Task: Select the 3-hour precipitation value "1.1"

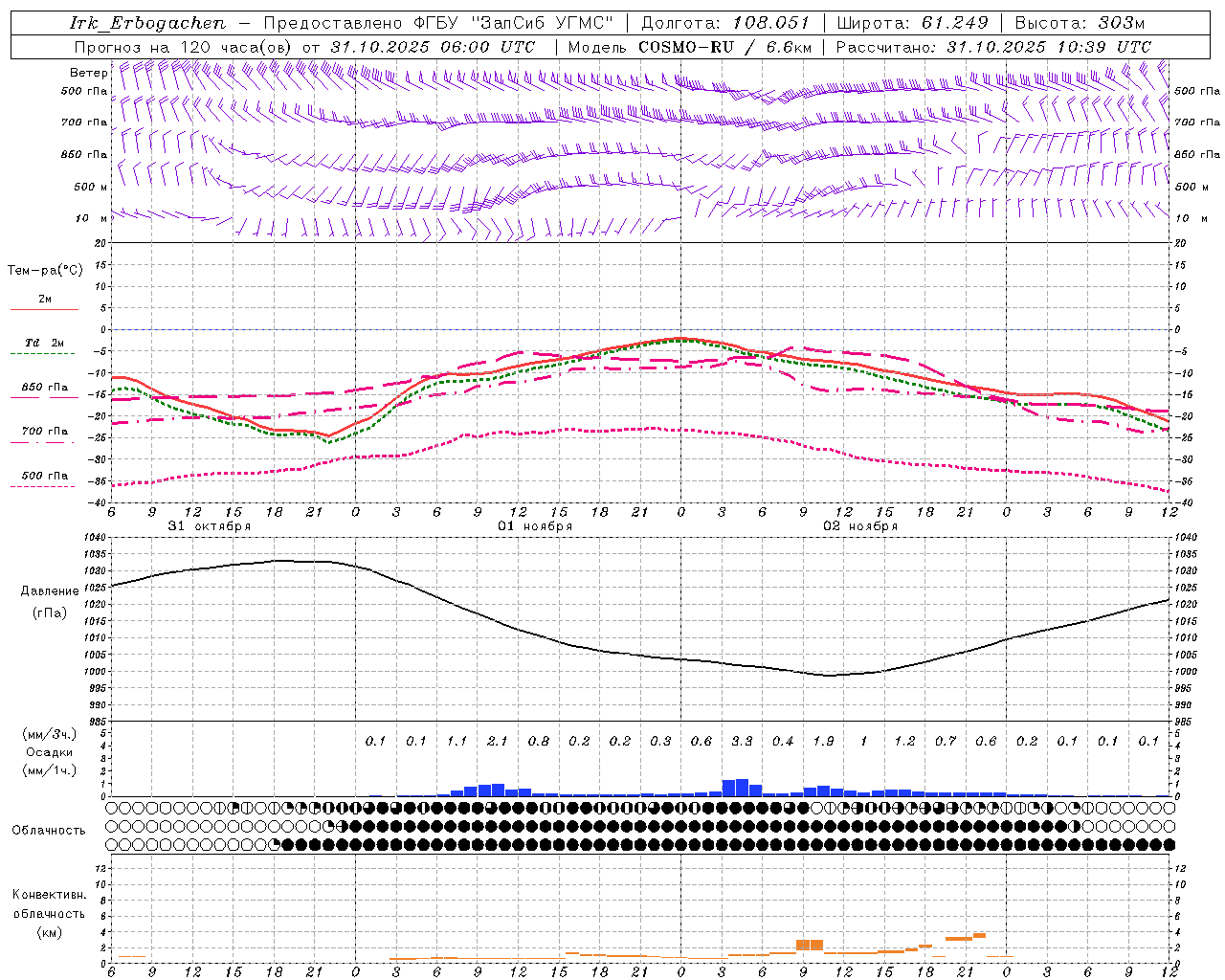Action: coord(457,741)
